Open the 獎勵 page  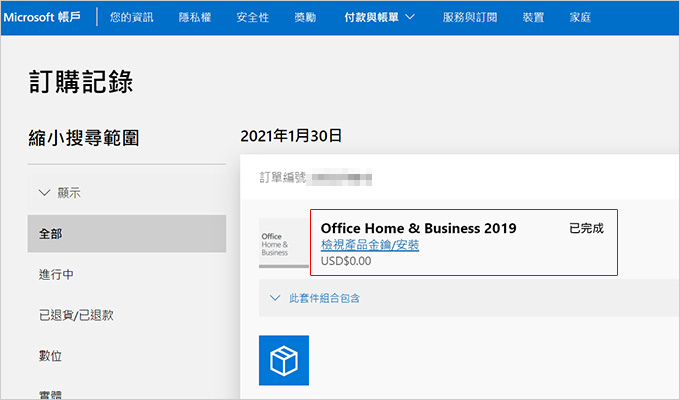(305, 17)
